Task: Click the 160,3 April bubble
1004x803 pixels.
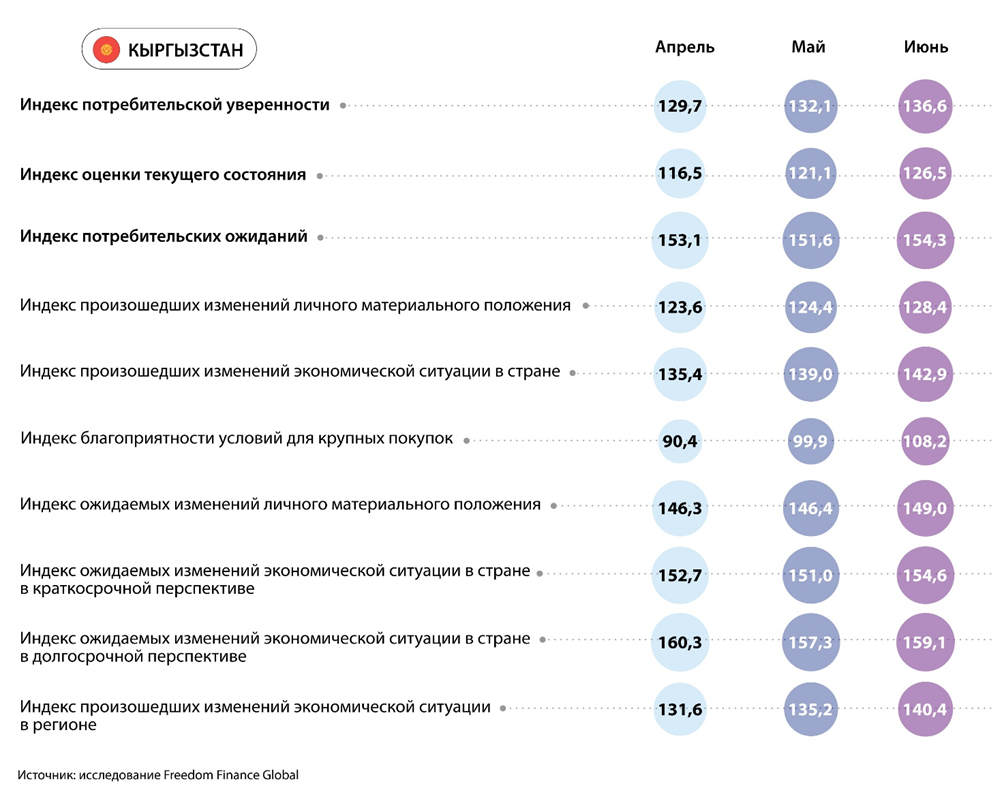Action: coord(680,642)
